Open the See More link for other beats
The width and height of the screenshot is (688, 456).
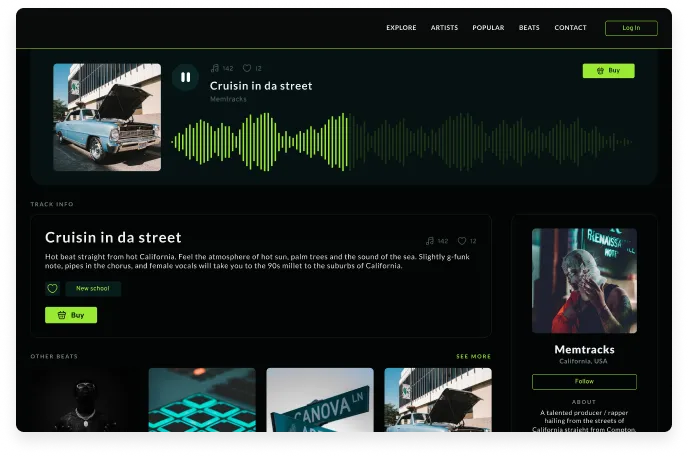473,356
